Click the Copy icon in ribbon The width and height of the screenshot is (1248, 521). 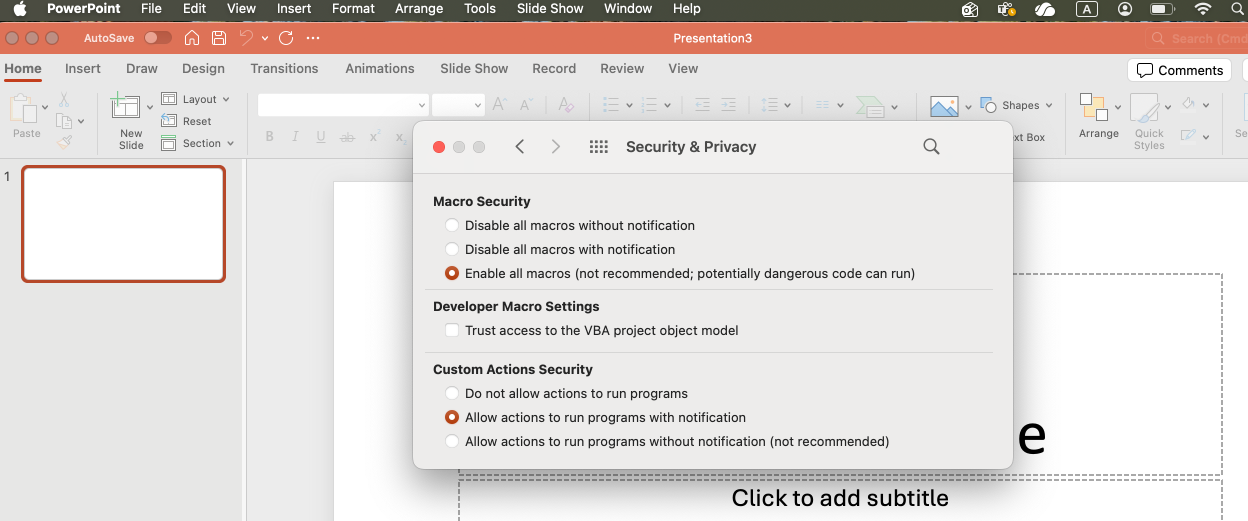point(64,121)
